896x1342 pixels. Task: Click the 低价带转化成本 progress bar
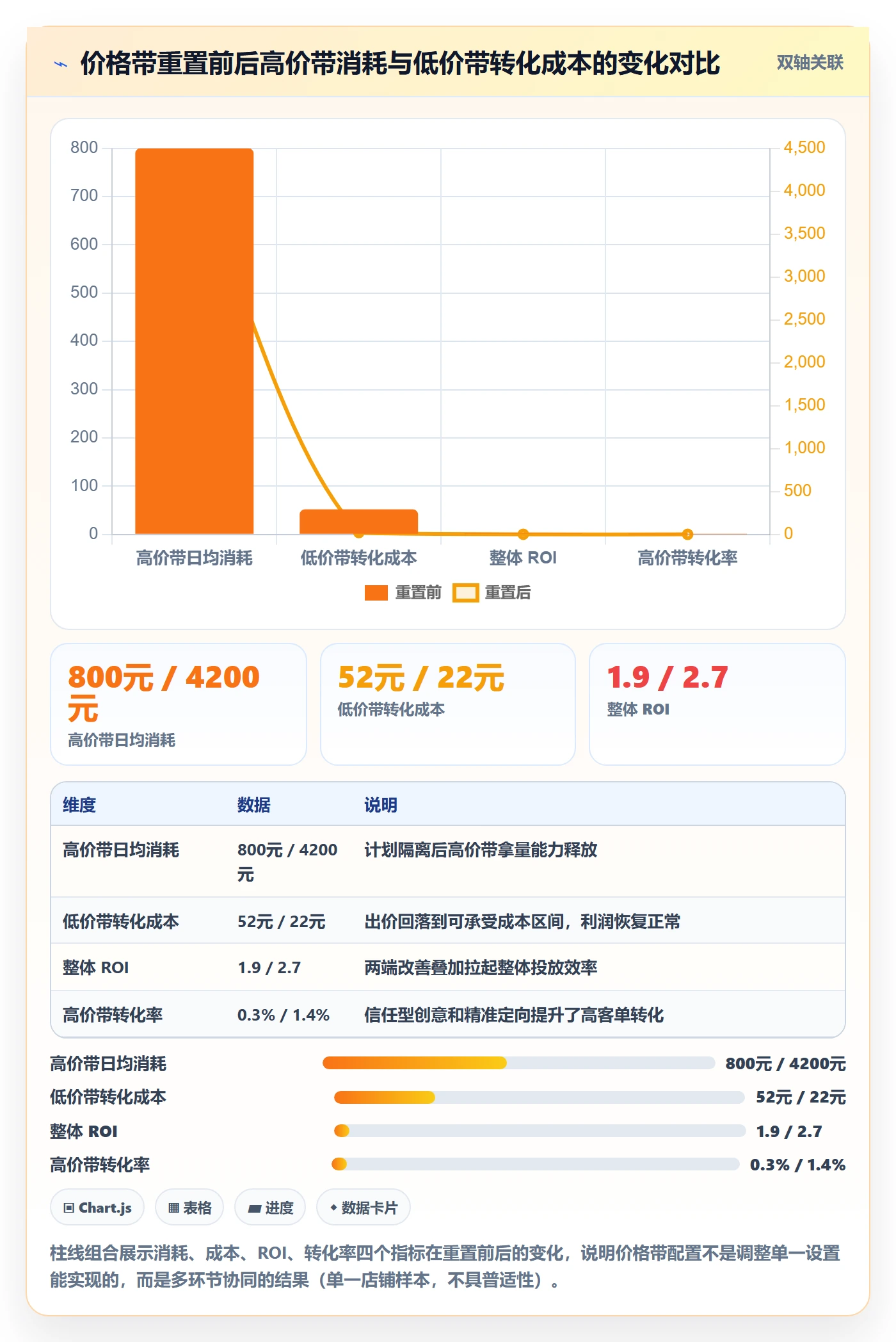(x=539, y=1097)
